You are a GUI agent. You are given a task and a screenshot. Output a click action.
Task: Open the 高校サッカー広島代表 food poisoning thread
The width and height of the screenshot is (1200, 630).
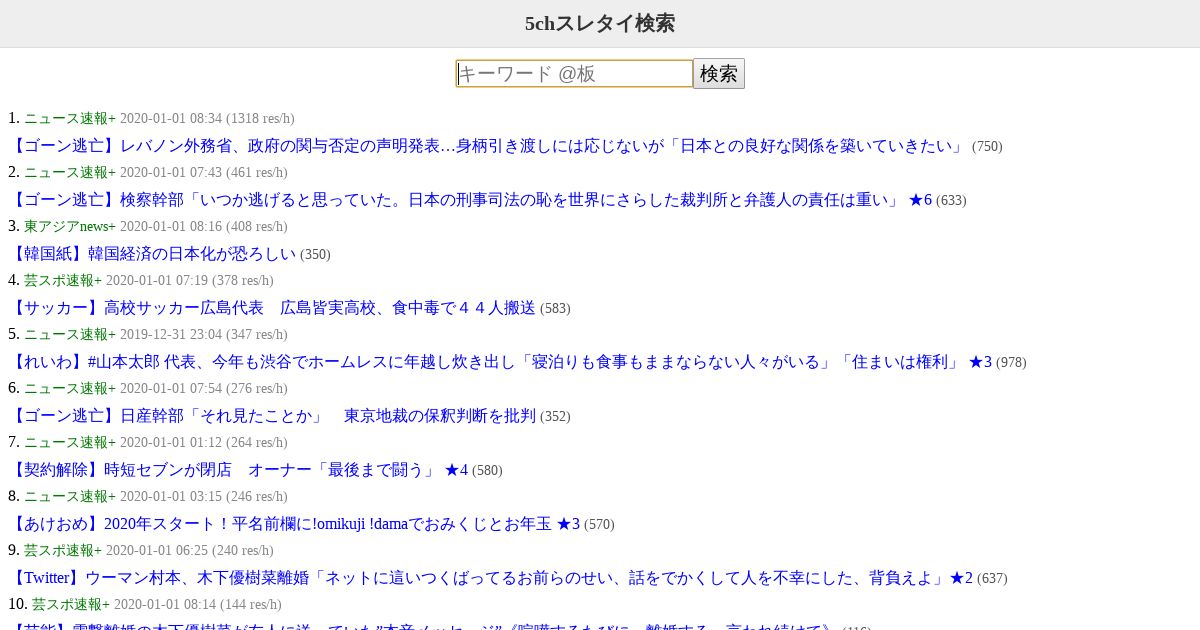coord(272,308)
